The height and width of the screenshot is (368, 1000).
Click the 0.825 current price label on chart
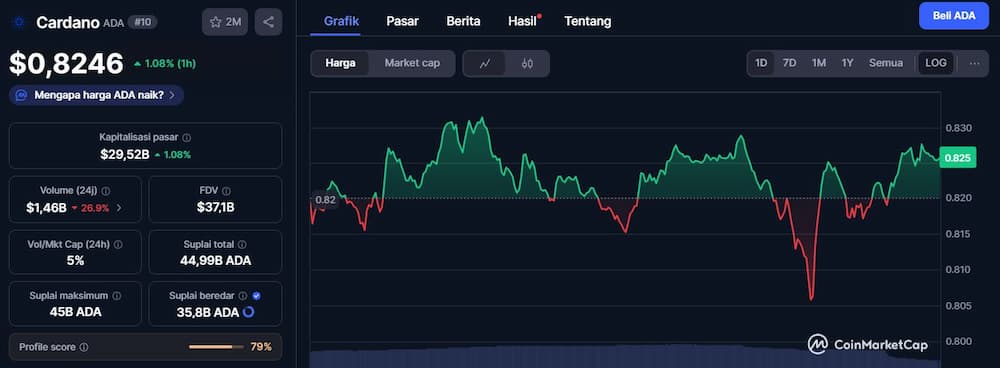pyautogui.click(x=957, y=158)
